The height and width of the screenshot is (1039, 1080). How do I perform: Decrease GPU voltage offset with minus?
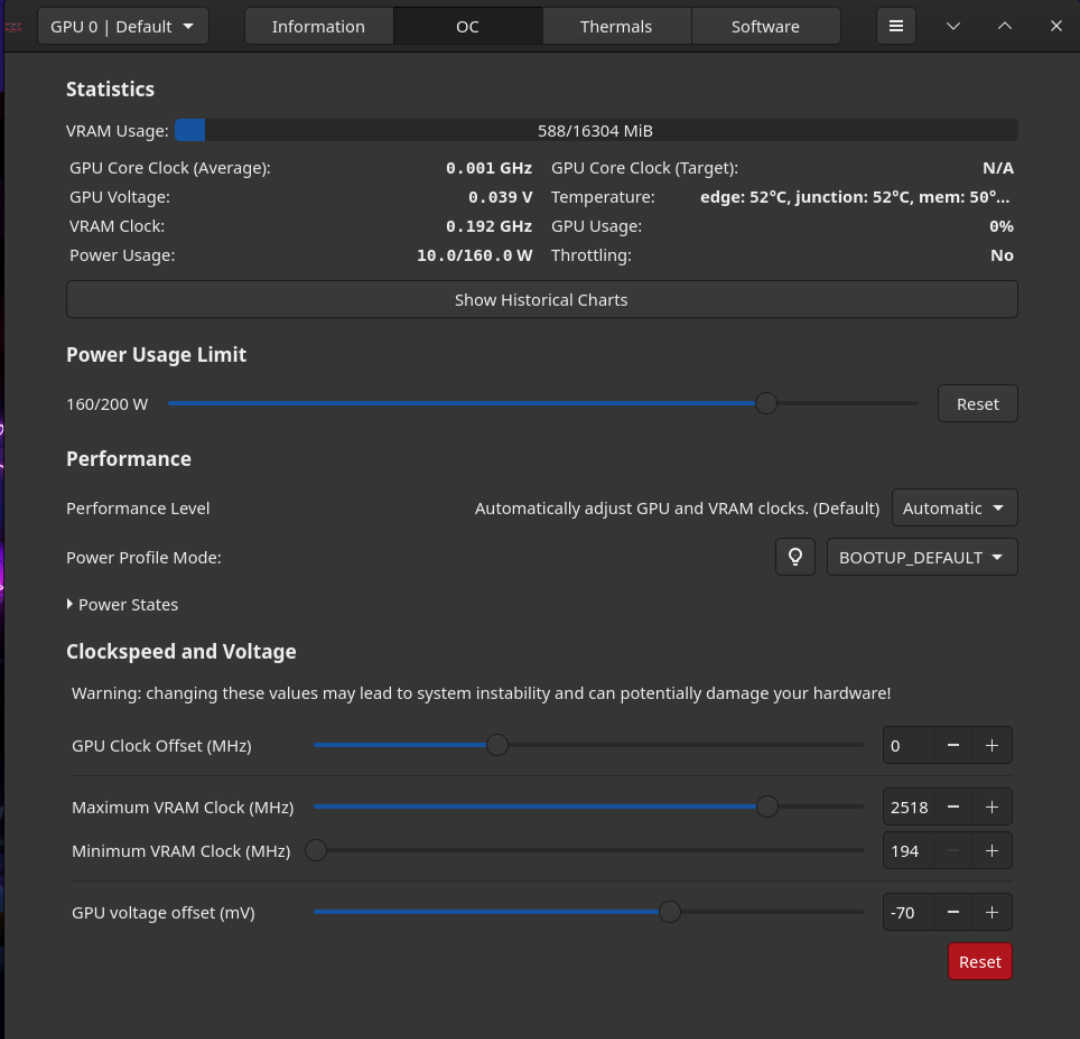(x=953, y=912)
